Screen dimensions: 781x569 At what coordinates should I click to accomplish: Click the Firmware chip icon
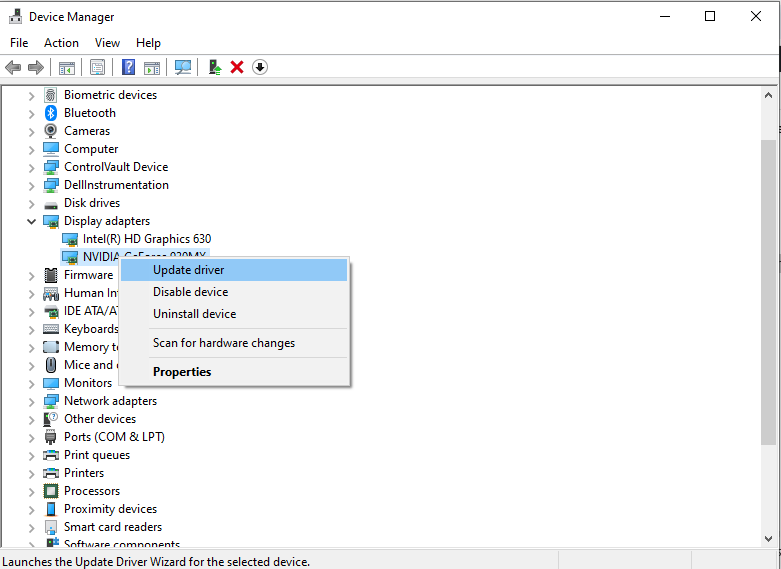pyautogui.click(x=51, y=275)
